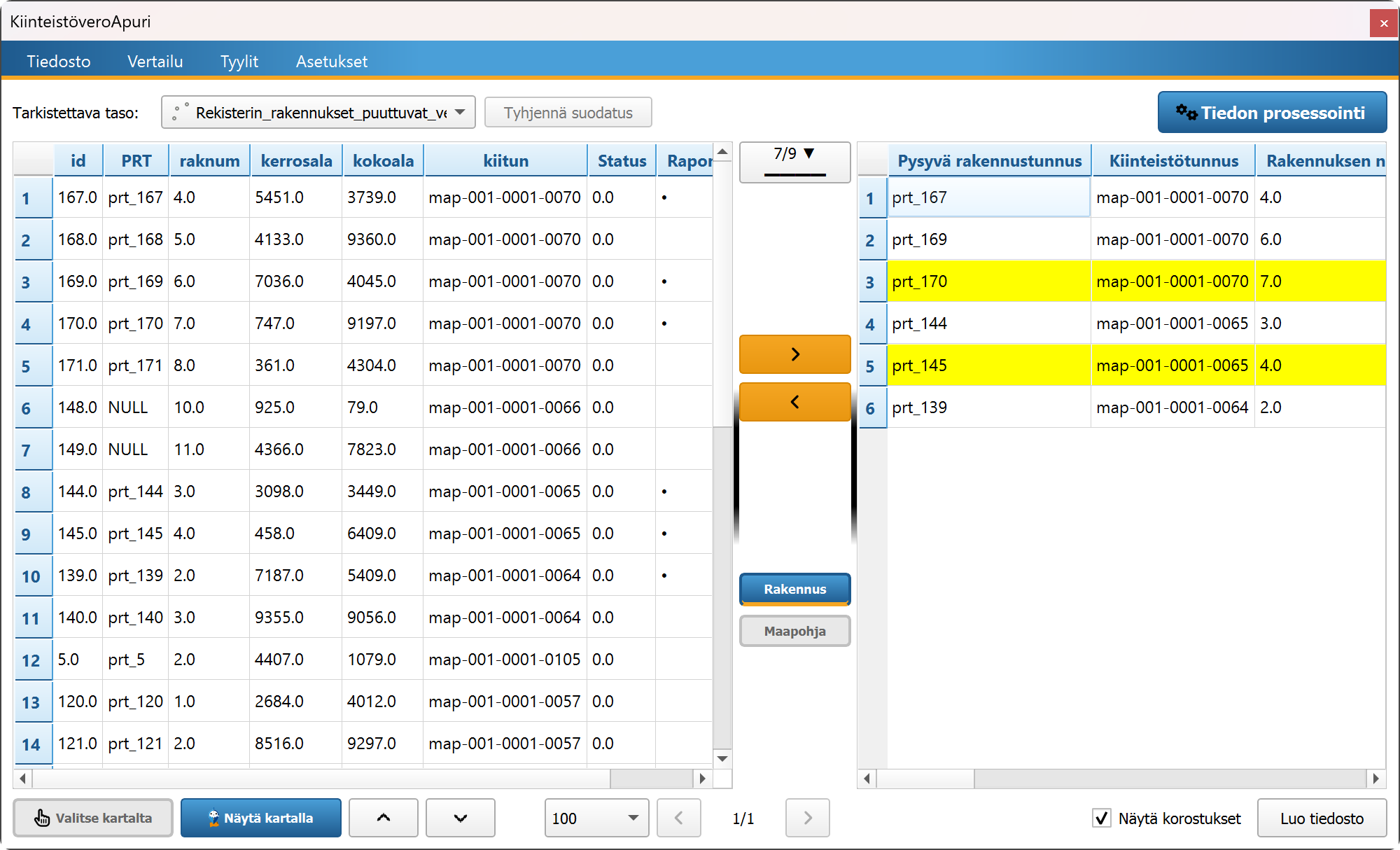Uncheck Näytä korostukset checkbox
The width and height of the screenshot is (1400, 850).
click(x=1102, y=818)
